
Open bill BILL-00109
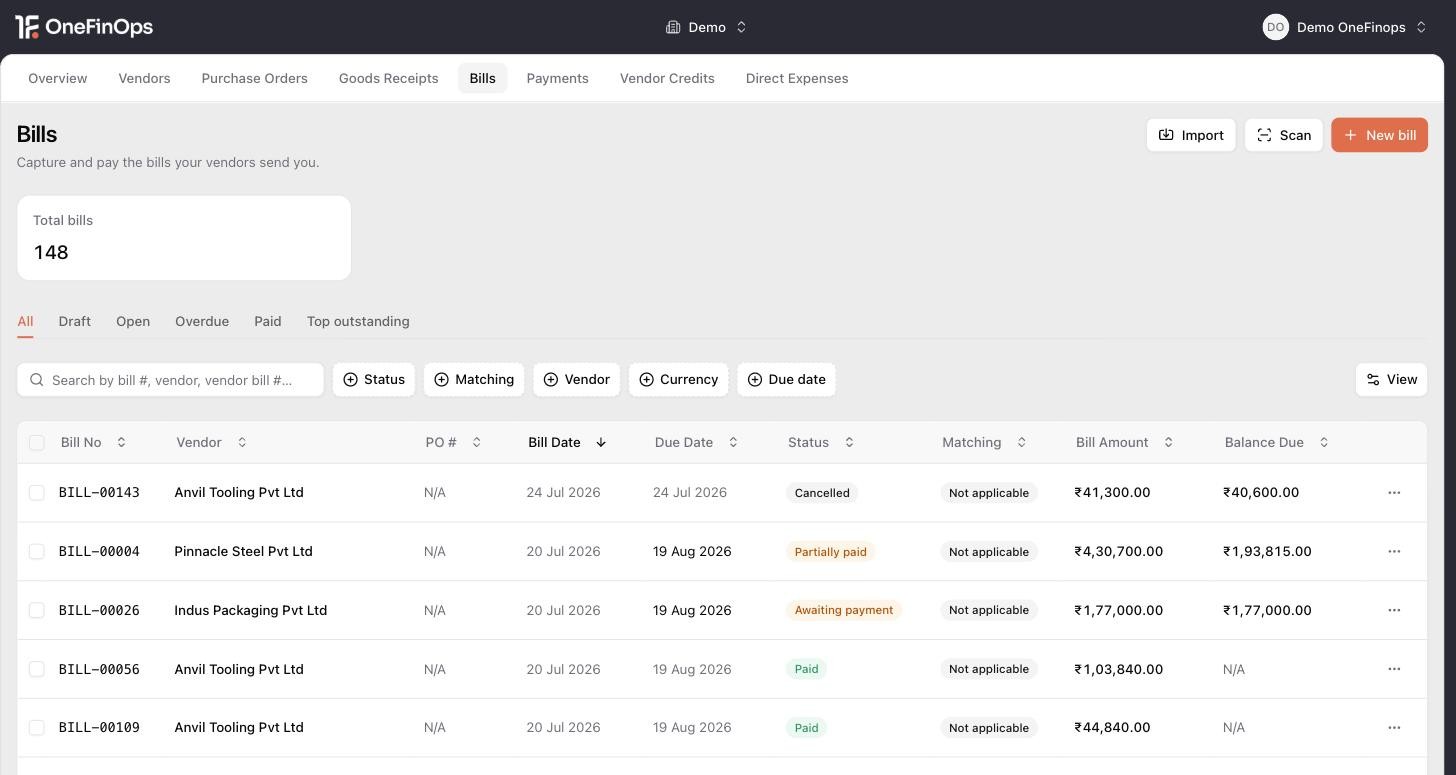(99, 728)
